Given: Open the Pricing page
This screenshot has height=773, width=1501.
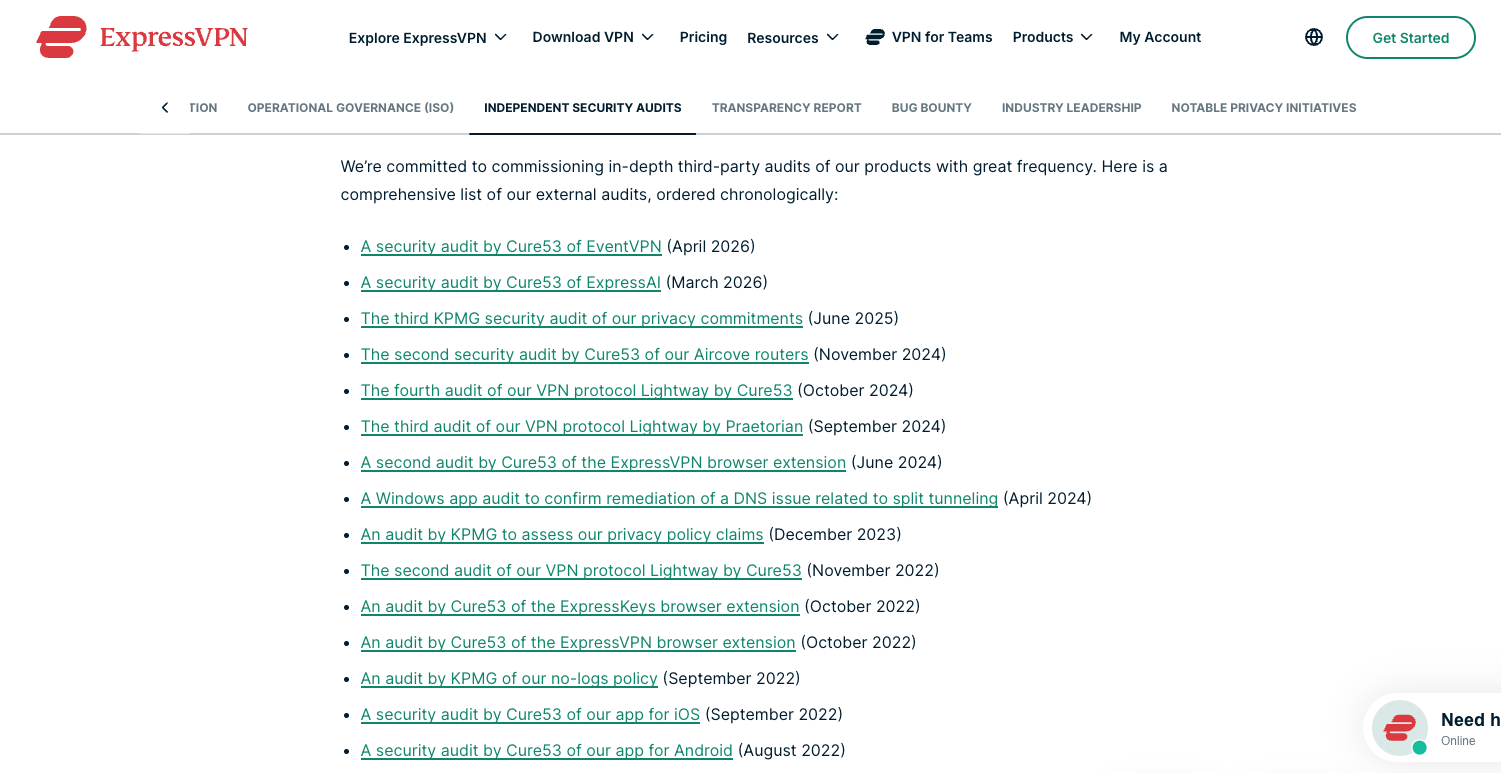Looking at the screenshot, I should tap(703, 37).
